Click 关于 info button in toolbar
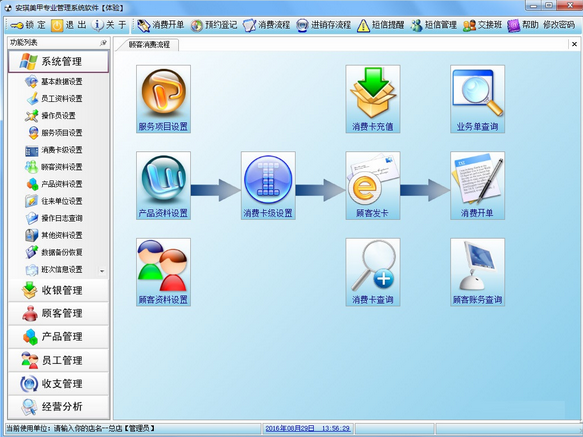 109,25
